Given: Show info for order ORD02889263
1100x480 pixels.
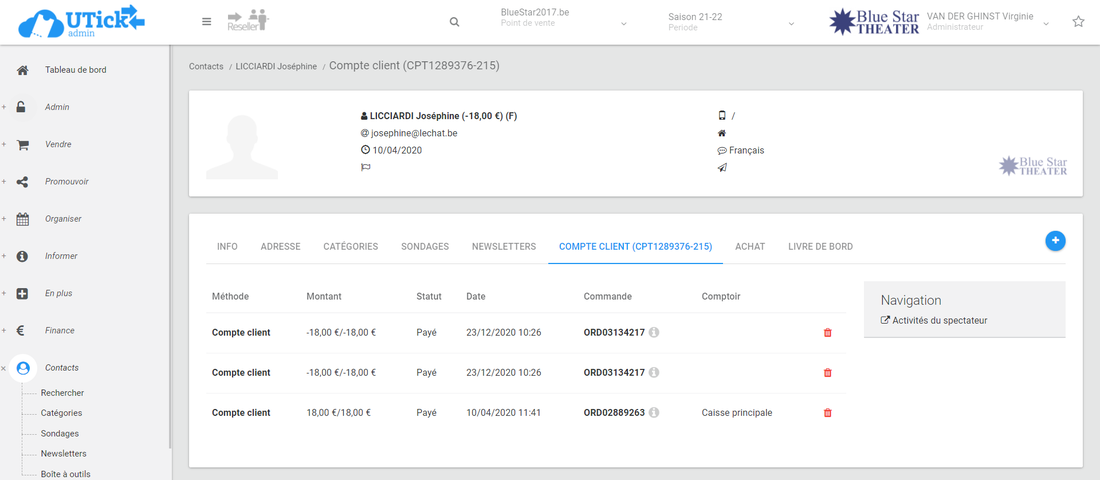Looking at the screenshot, I should pyautogui.click(x=654, y=413).
